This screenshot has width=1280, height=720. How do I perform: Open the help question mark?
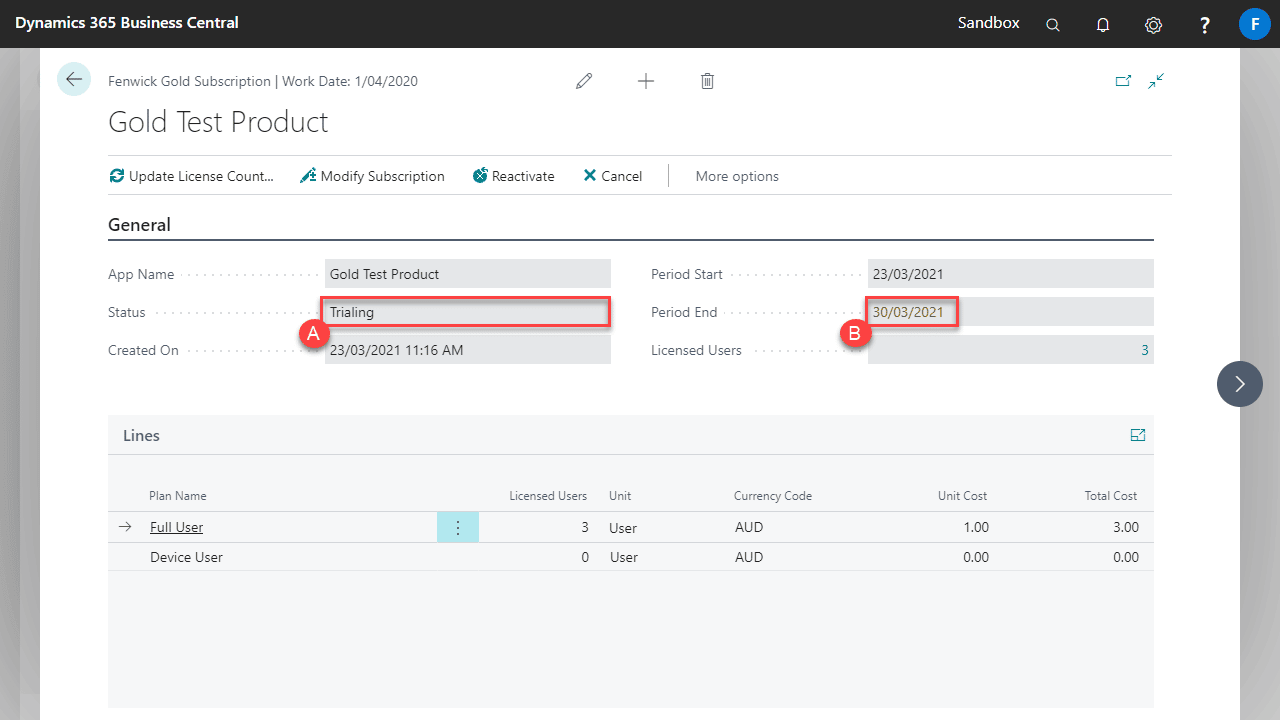tap(1205, 25)
